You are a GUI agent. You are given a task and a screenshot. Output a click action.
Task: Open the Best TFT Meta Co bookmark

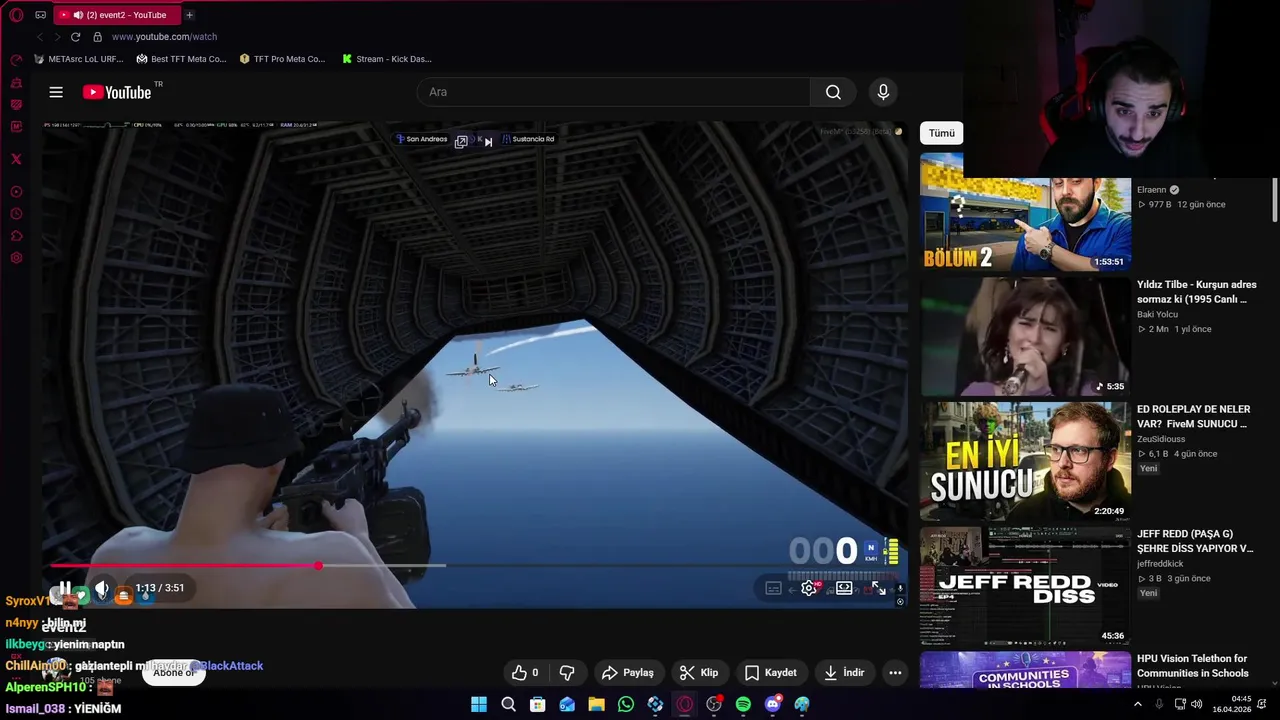182,59
